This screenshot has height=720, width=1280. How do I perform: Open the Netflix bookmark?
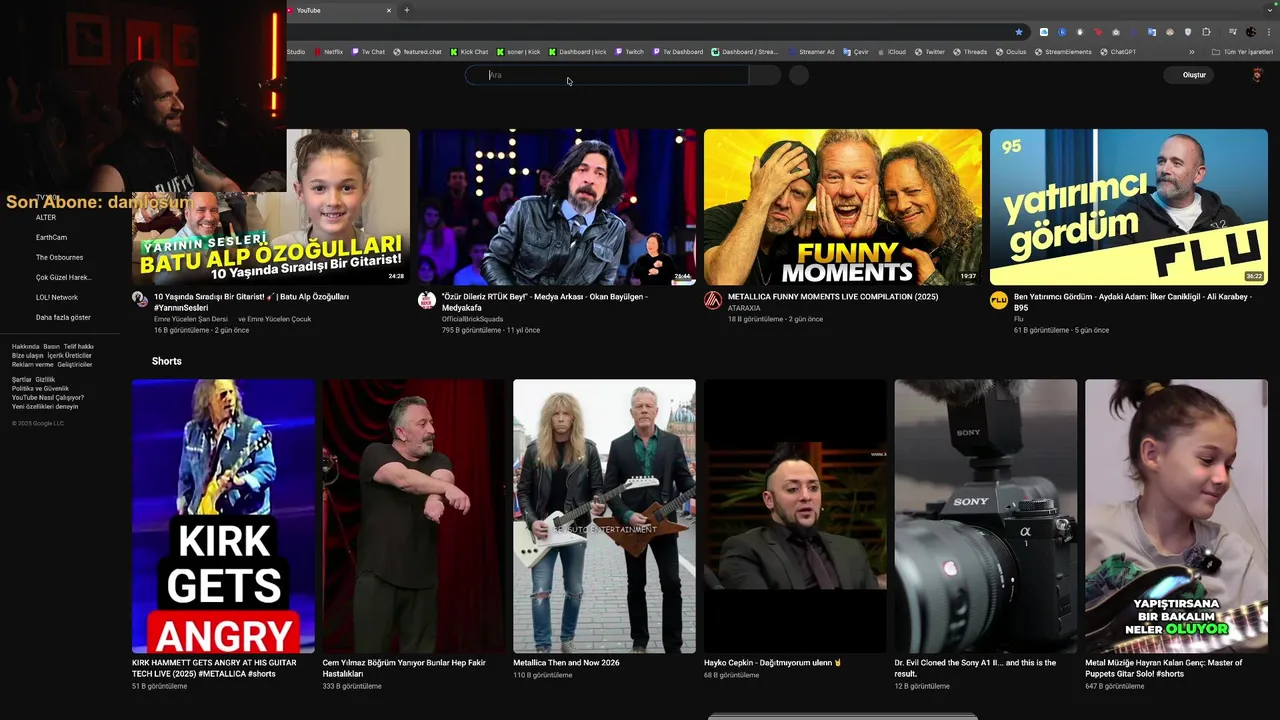tap(328, 52)
